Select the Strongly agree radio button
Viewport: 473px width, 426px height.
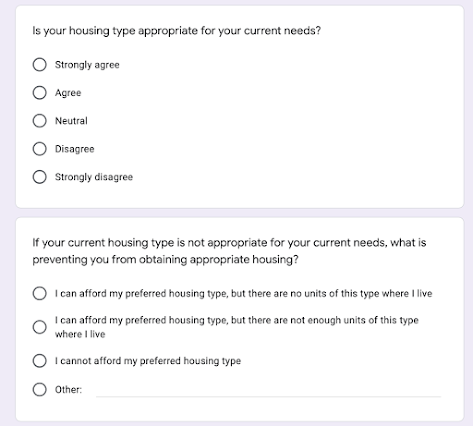[x=39, y=64]
